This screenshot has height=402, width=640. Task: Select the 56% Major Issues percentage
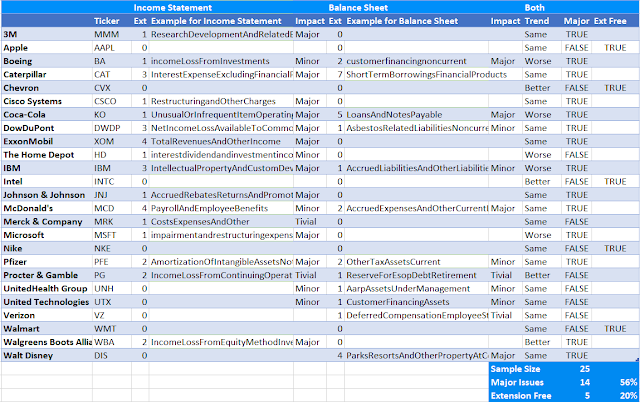(628, 382)
